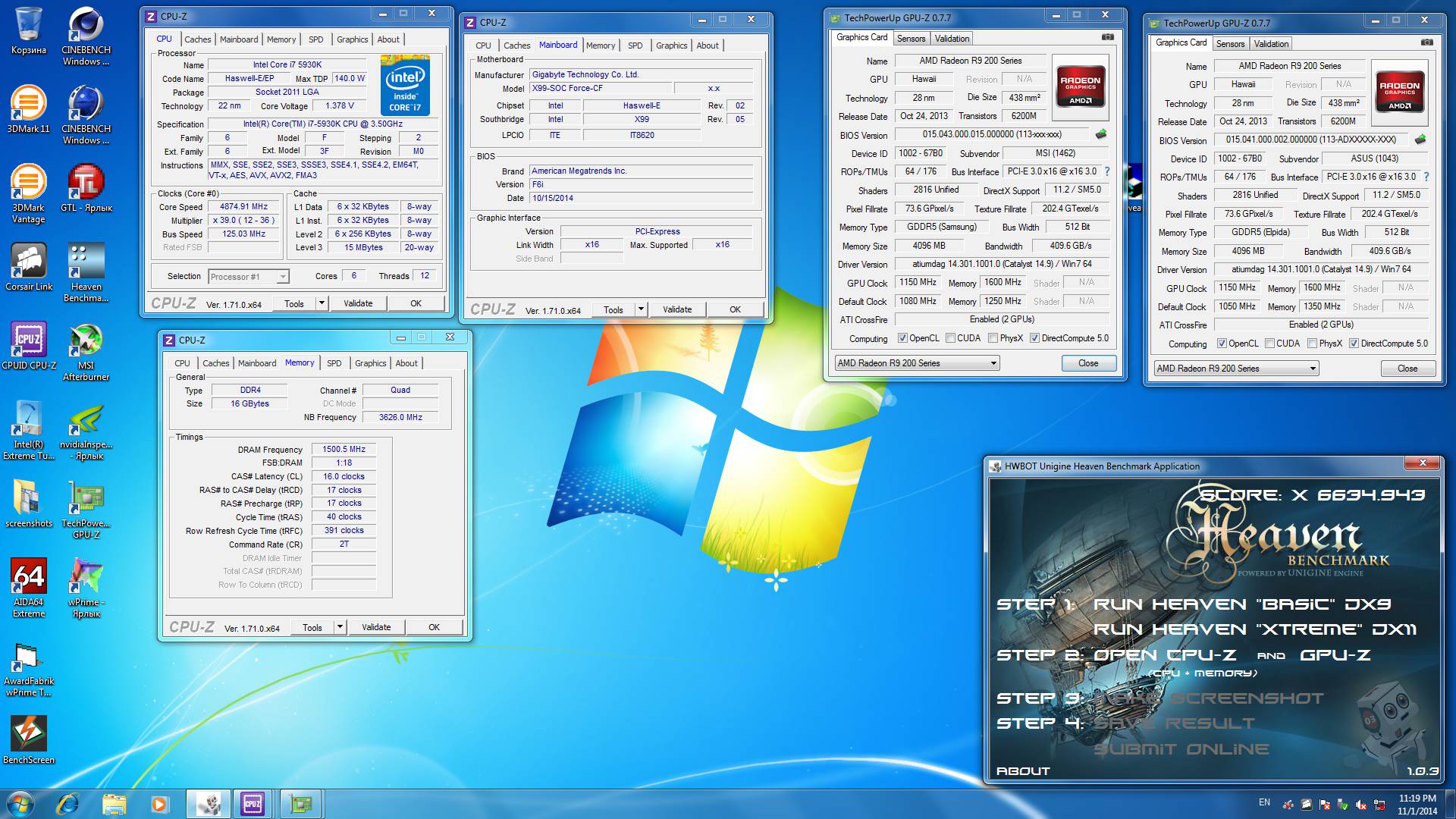1456x819 pixels.
Task: Open GPU selector dropdown in left GPU-Z
Action: [917, 363]
